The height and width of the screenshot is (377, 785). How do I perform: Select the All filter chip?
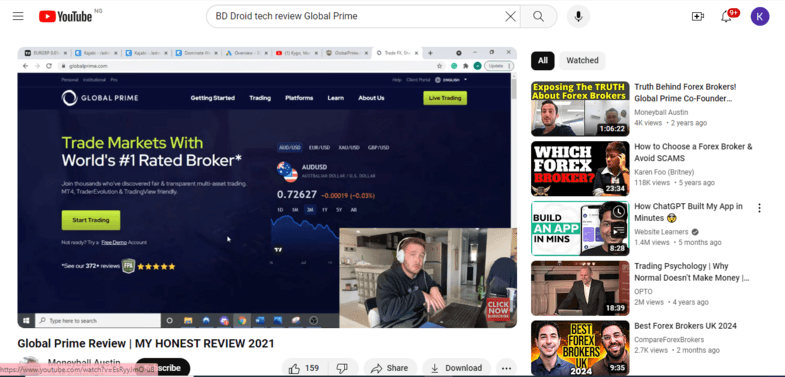click(x=543, y=61)
